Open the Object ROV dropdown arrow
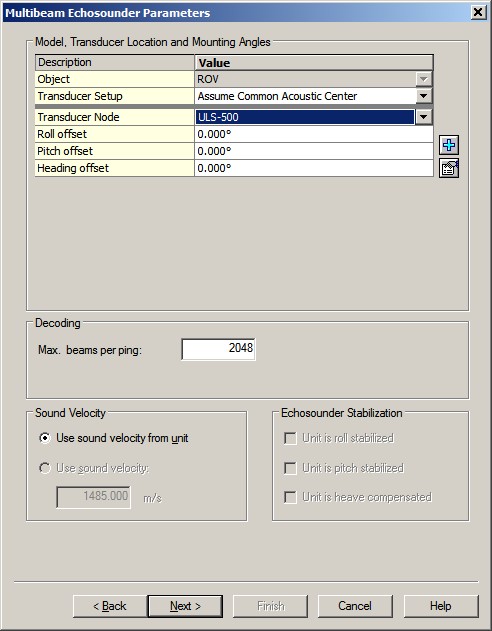This screenshot has width=492, height=631. (x=423, y=79)
